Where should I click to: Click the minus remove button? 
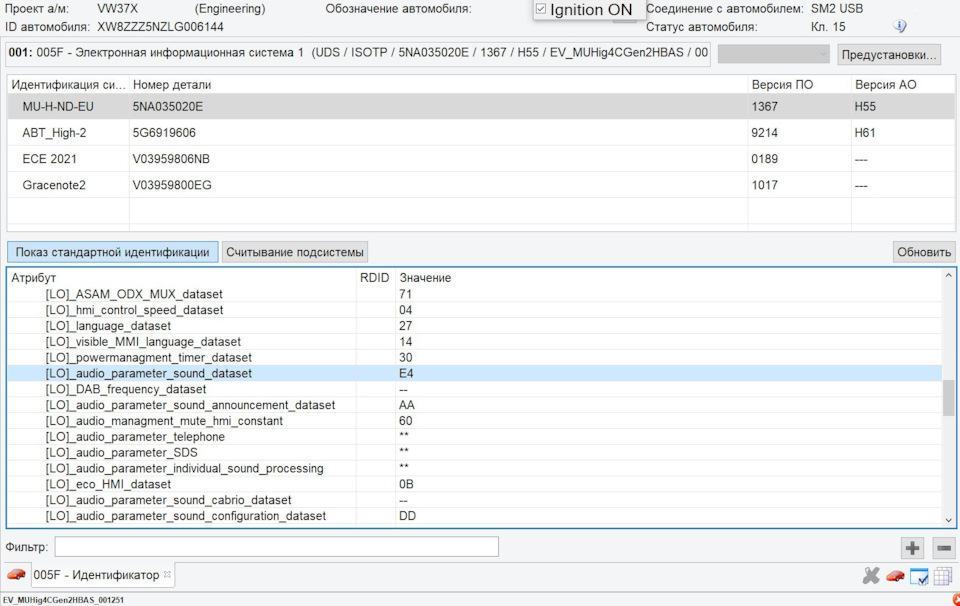943,548
